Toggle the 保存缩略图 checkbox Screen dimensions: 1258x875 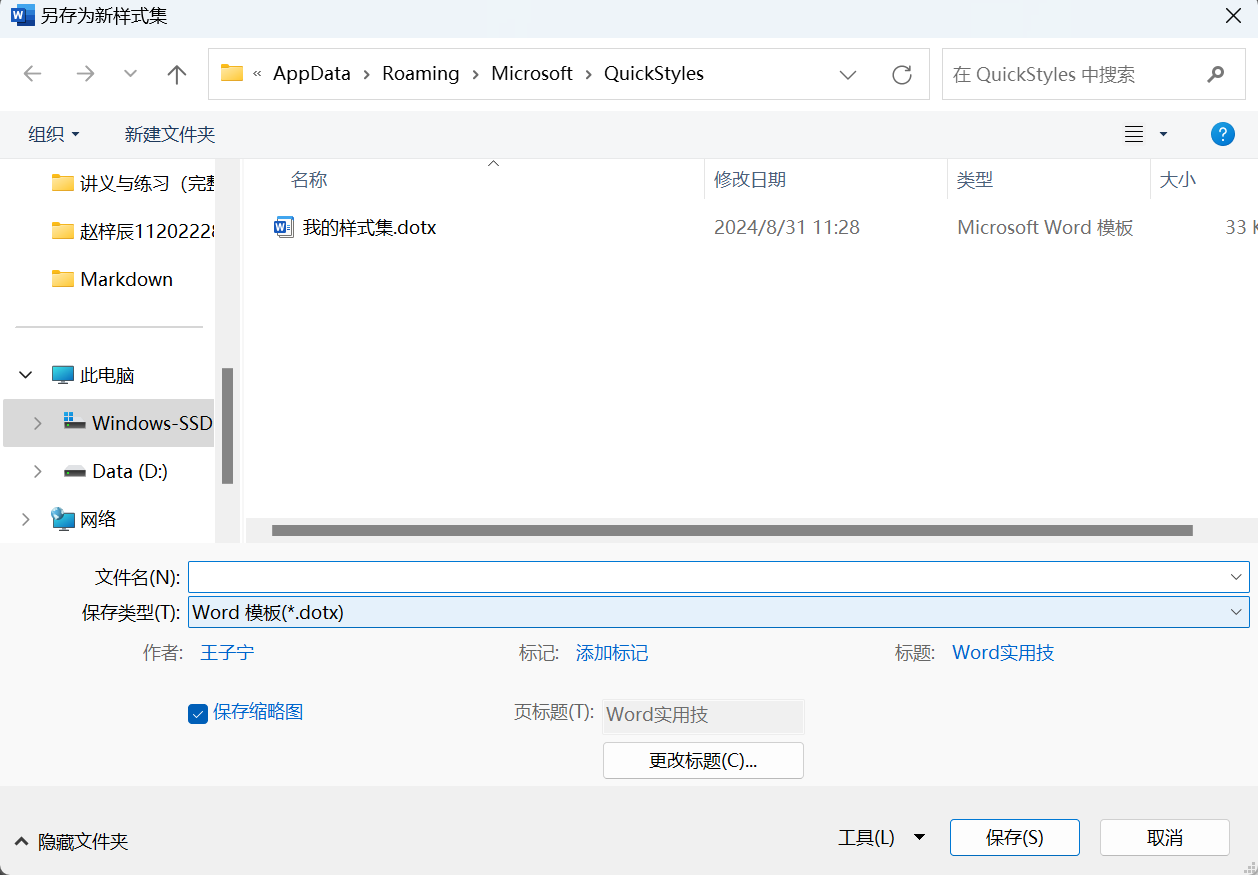(197, 713)
